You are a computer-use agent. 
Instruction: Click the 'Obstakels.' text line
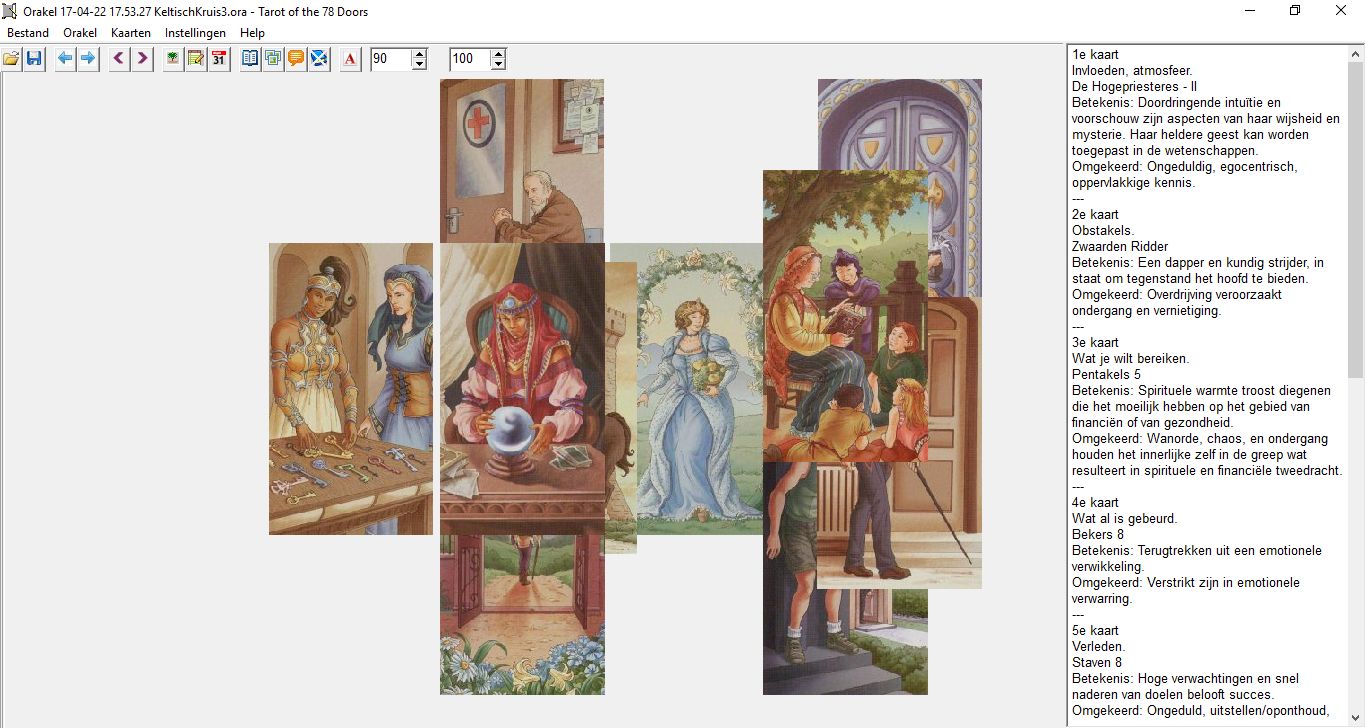[1103, 231]
